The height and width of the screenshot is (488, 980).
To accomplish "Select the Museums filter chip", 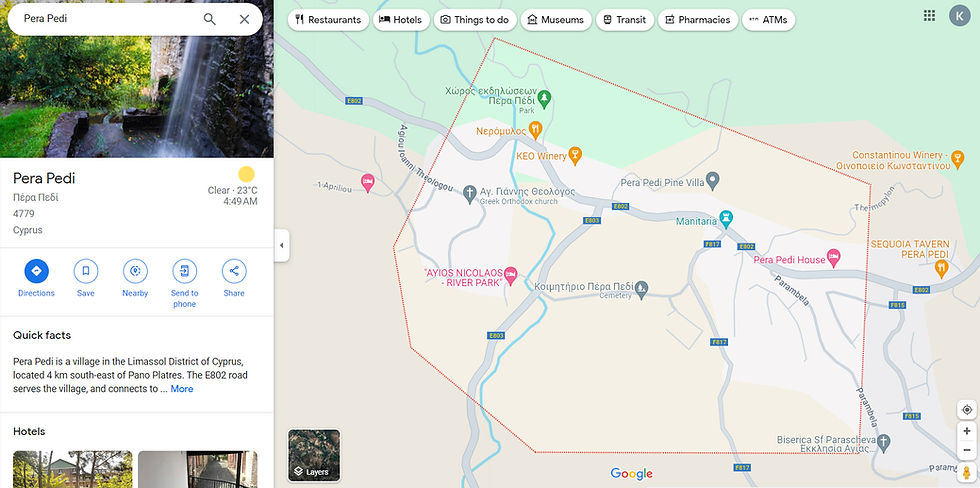I will pyautogui.click(x=556, y=19).
